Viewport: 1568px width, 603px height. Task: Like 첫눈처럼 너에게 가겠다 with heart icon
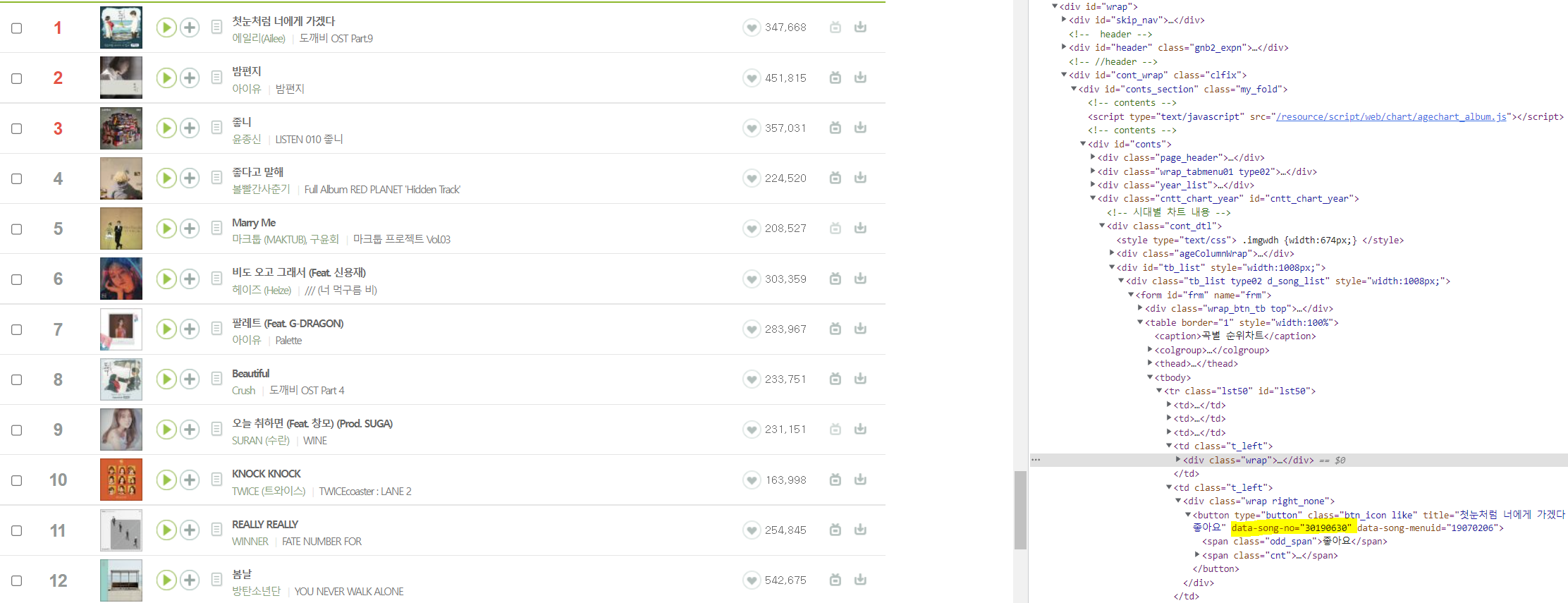[752, 28]
